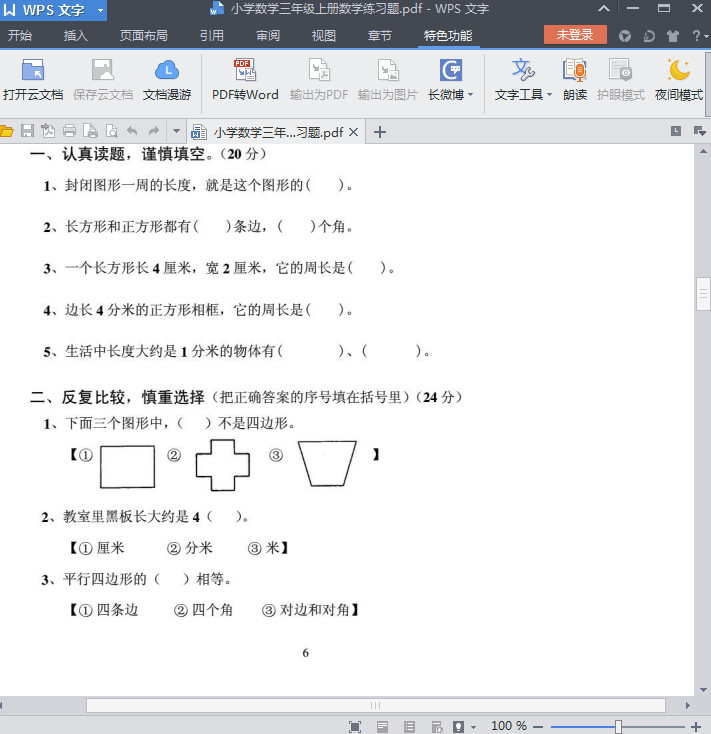
Task: Switch to page layout view icon in status bar
Action: click(x=382, y=727)
